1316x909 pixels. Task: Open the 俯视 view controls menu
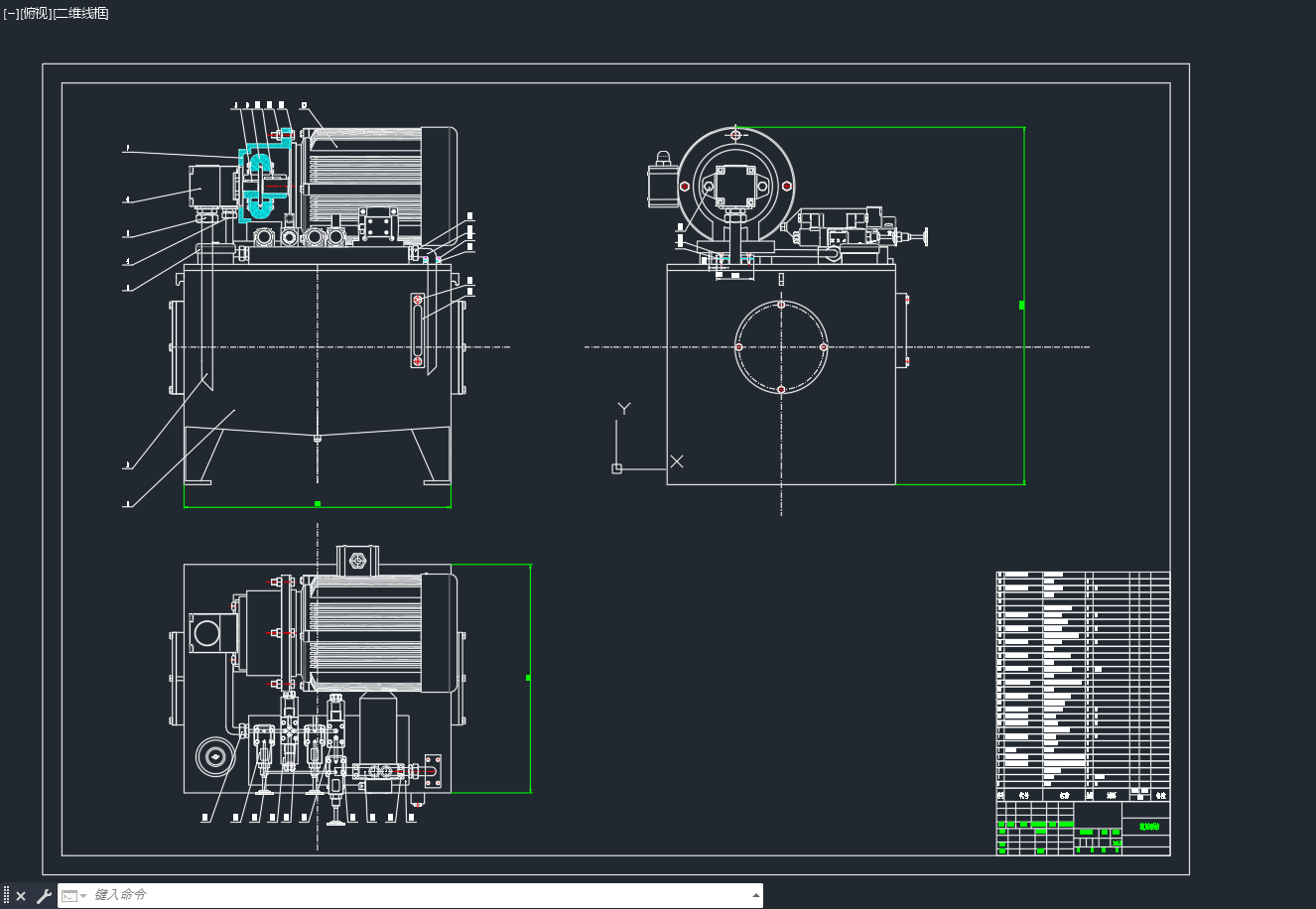36,13
